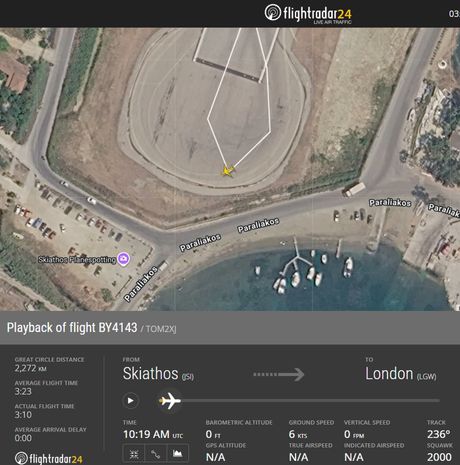
Task: Click the 236° track value
Action: 439,434
